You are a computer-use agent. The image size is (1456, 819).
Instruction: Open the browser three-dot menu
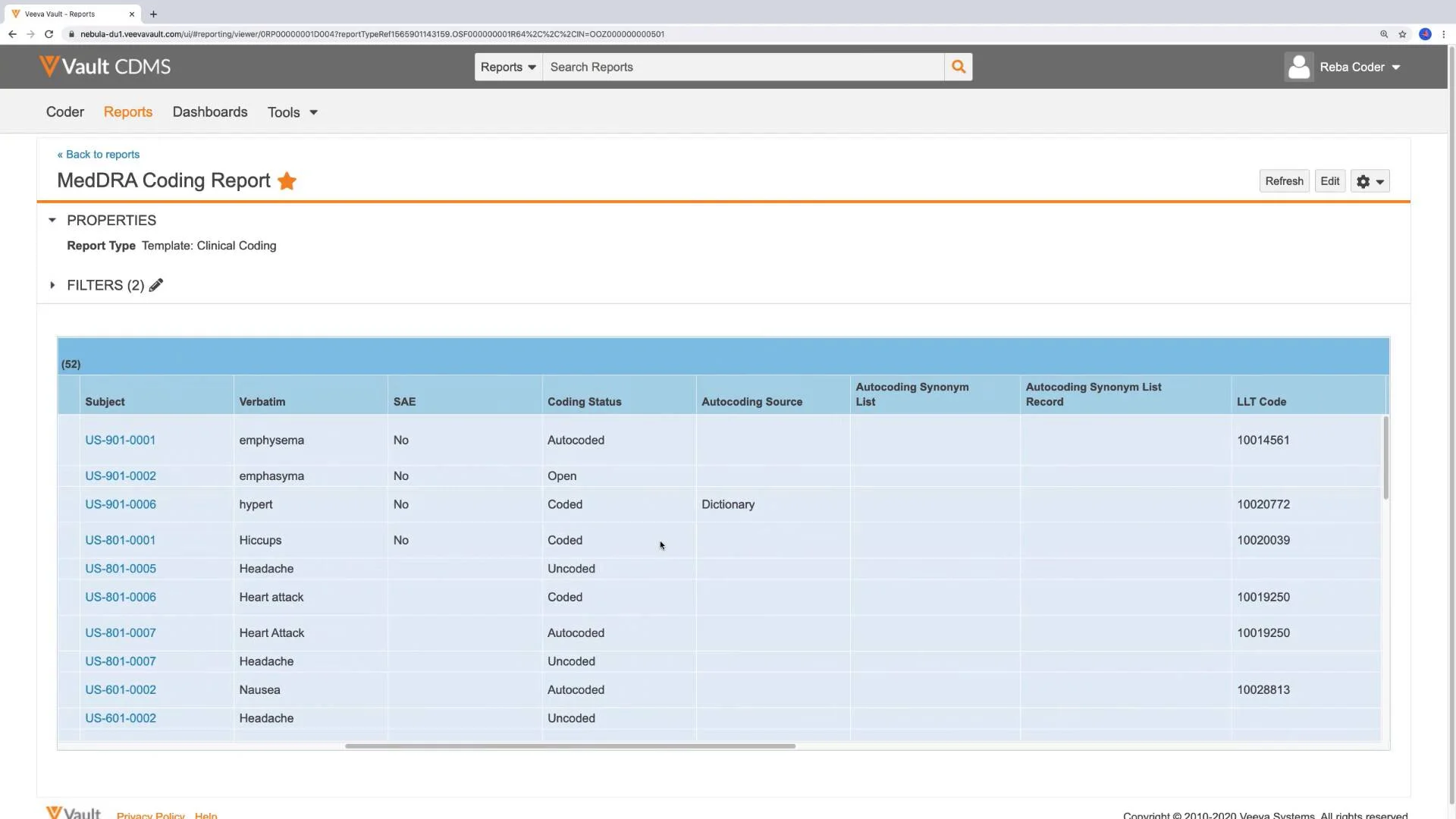pos(1444,34)
